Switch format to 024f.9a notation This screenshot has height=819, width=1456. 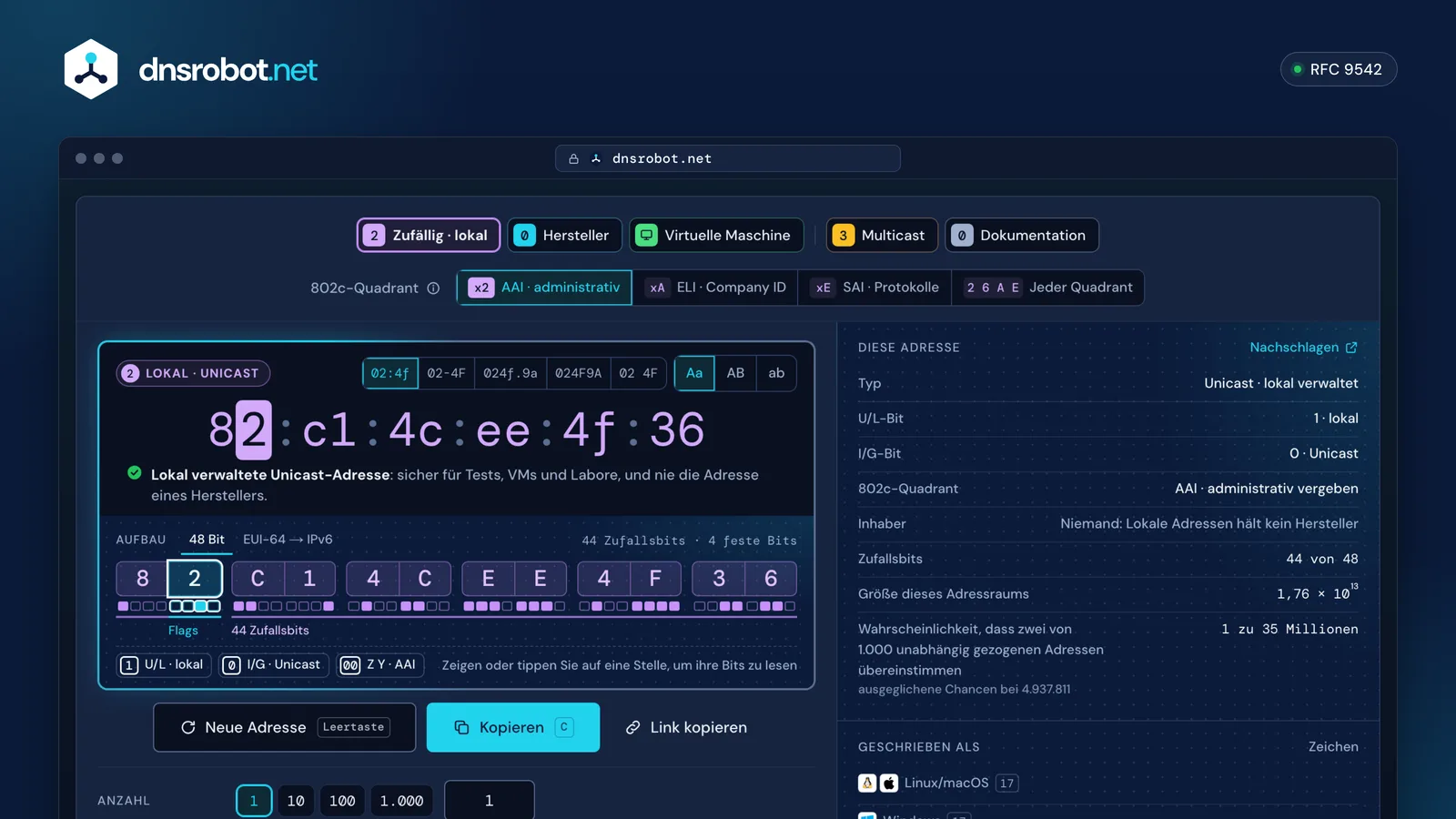pyautogui.click(x=511, y=373)
